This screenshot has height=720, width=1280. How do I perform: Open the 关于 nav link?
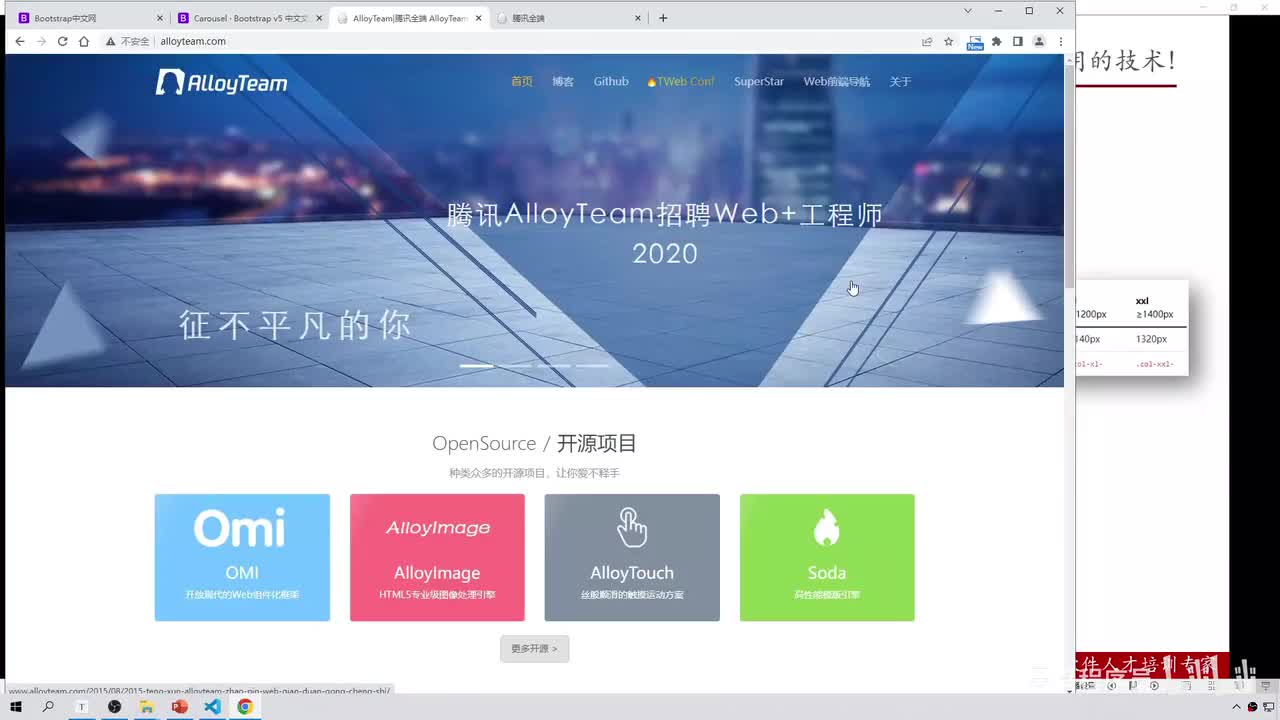[901, 82]
